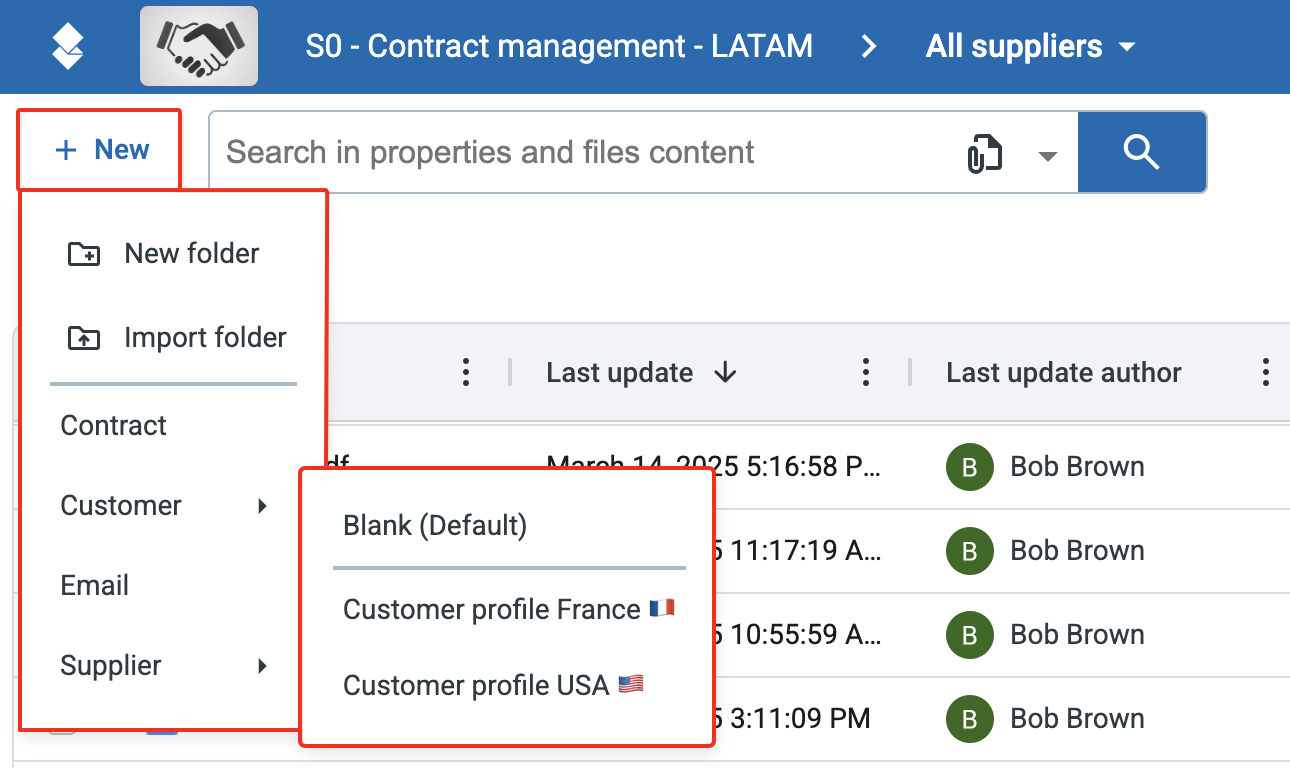Select the New folder icon

click(x=85, y=253)
